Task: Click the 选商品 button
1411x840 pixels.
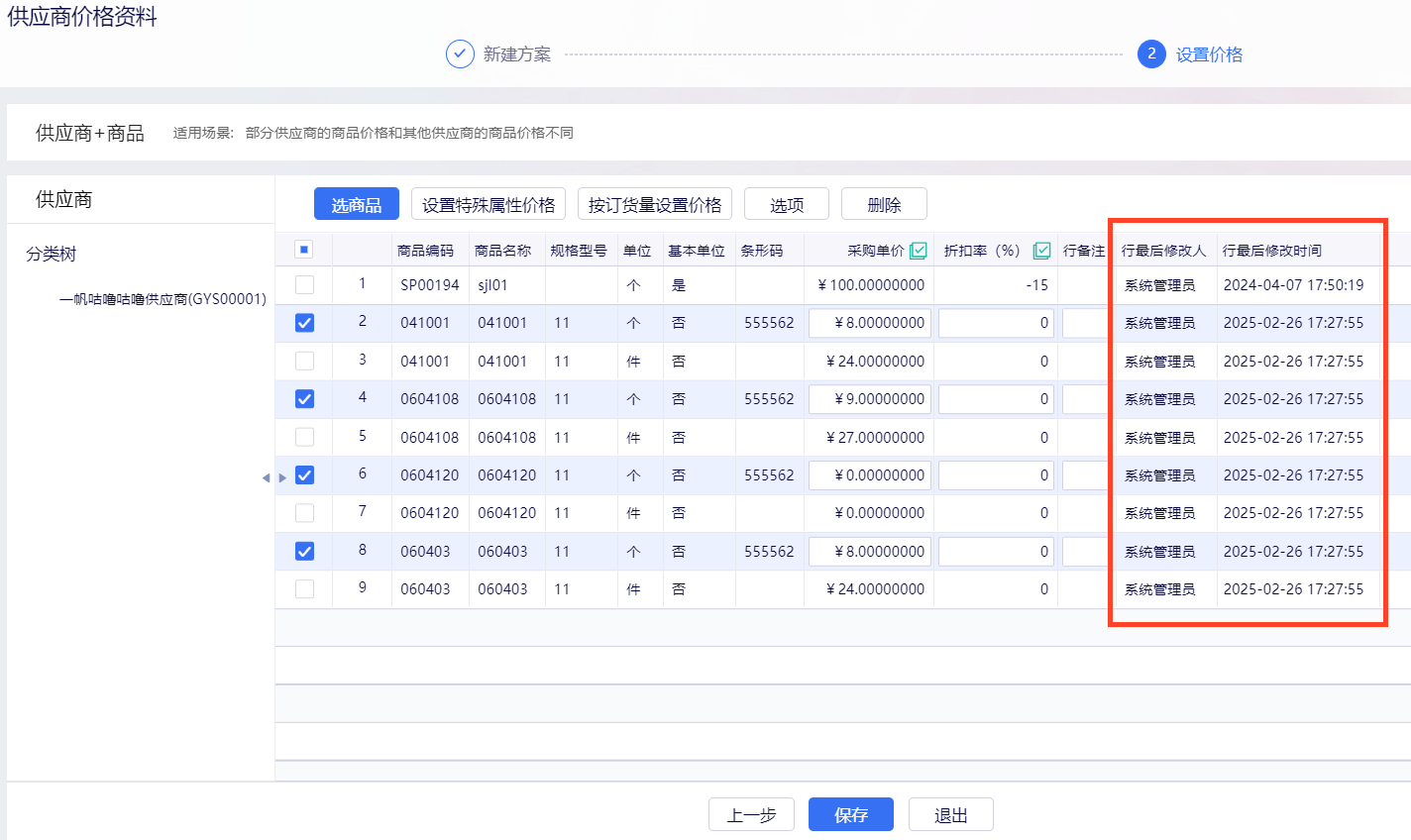Action: (x=357, y=204)
